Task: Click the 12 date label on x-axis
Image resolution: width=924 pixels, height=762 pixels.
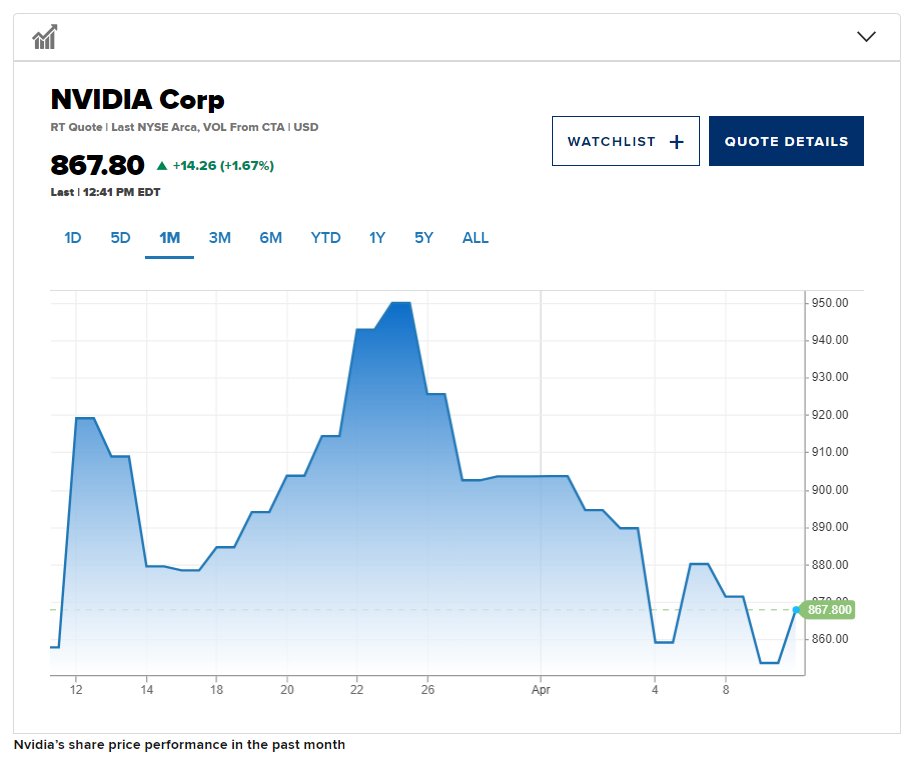Action: (76, 690)
